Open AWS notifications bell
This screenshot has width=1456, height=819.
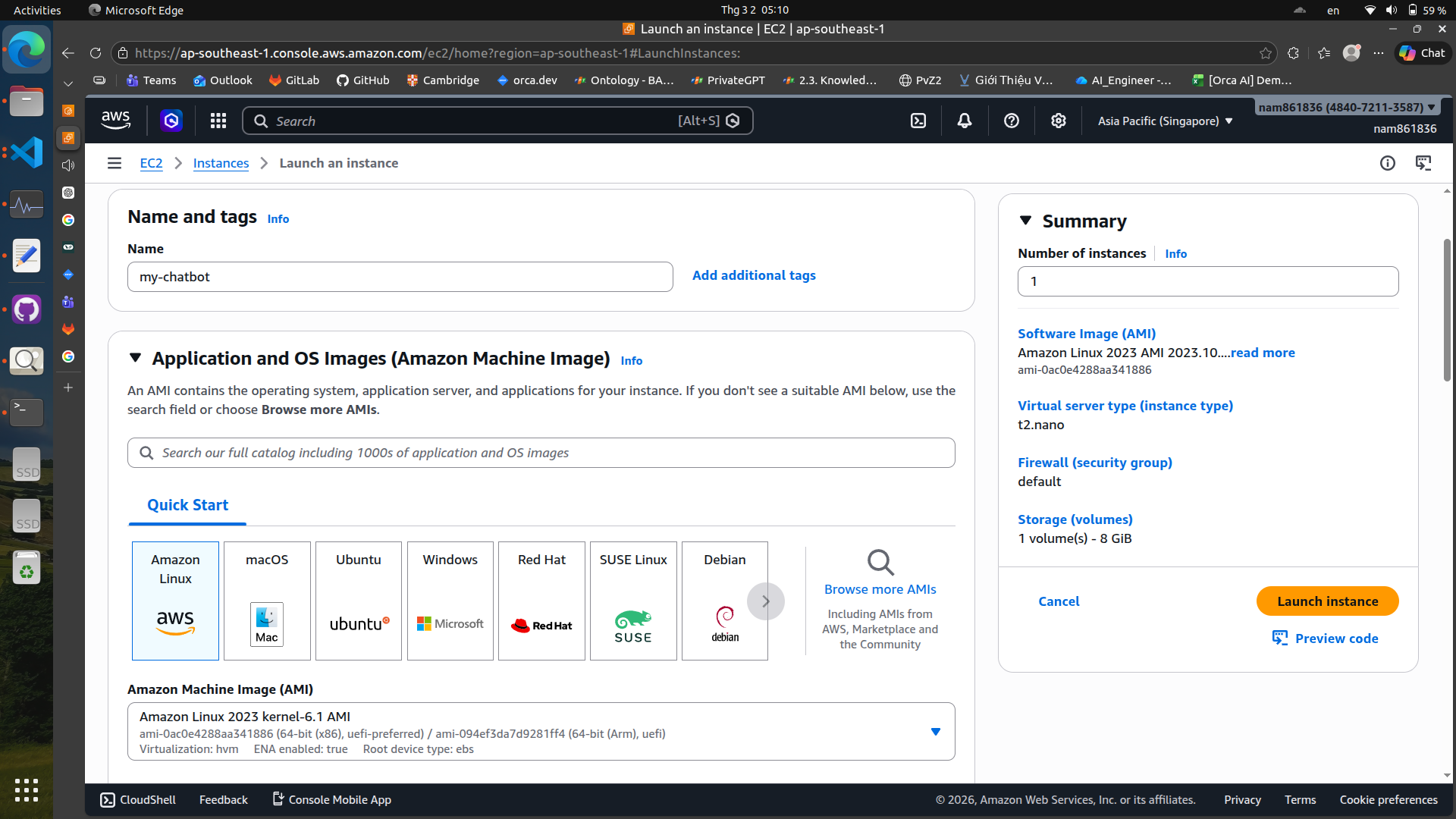click(x=964, y=120)
